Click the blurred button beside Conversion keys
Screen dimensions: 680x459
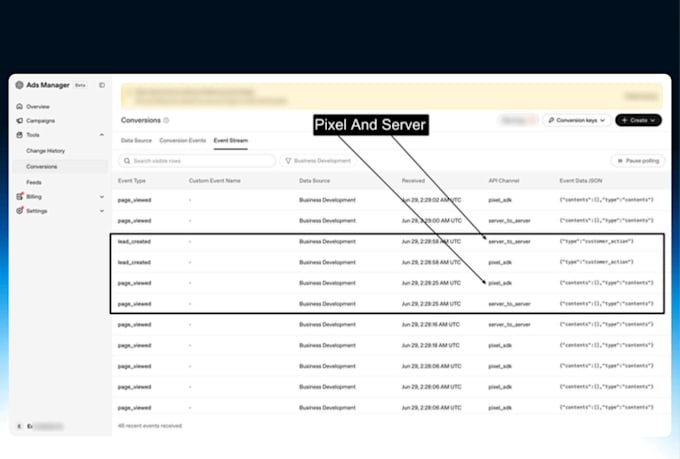[518, 120]
